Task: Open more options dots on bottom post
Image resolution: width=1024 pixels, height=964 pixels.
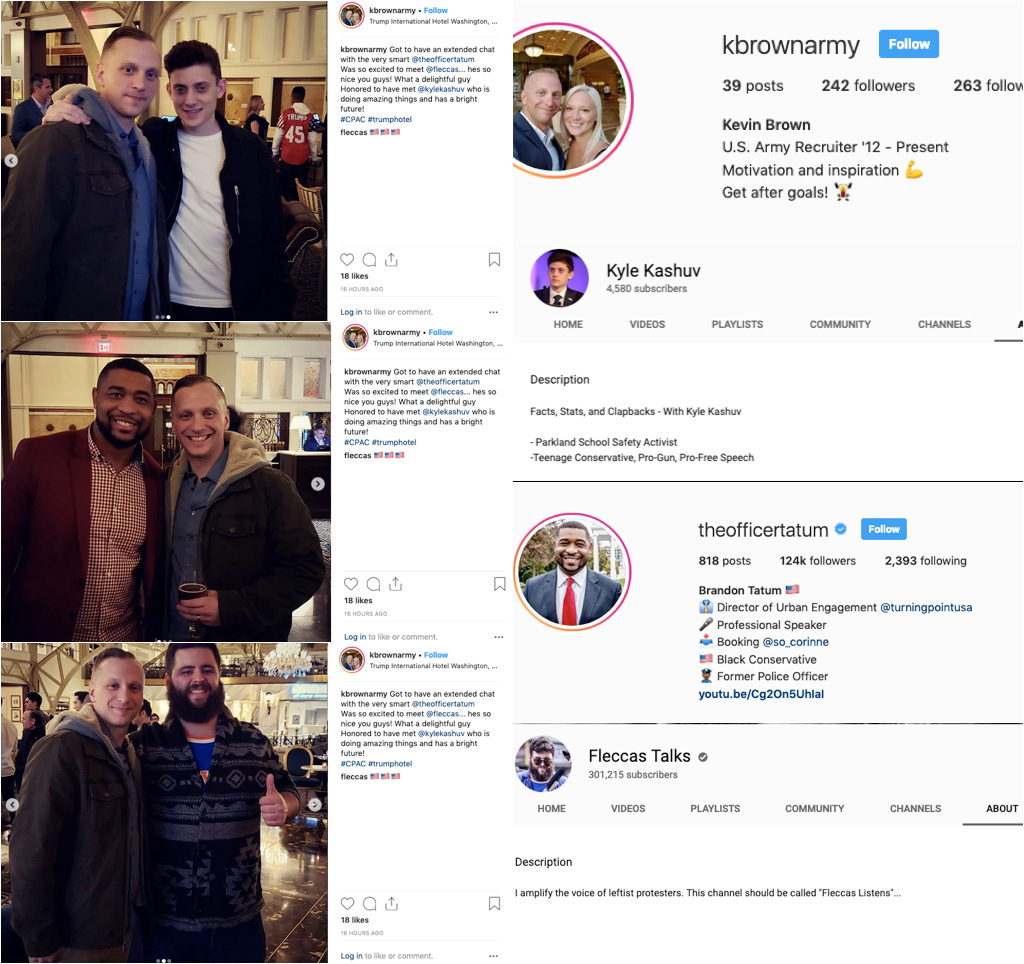Action: (x=493, y=956)
